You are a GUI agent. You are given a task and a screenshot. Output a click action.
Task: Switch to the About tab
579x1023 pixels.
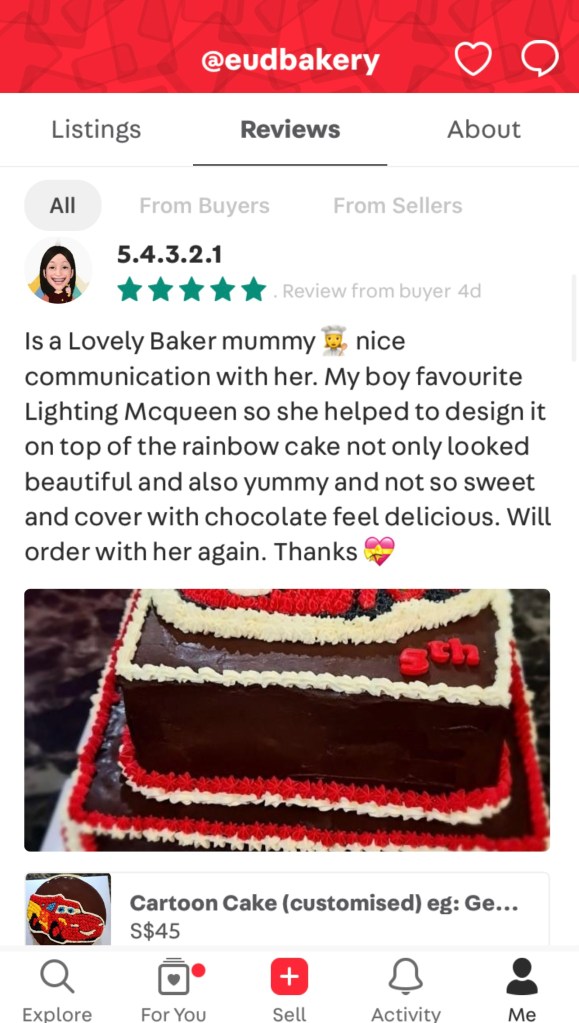pos(484,129)
